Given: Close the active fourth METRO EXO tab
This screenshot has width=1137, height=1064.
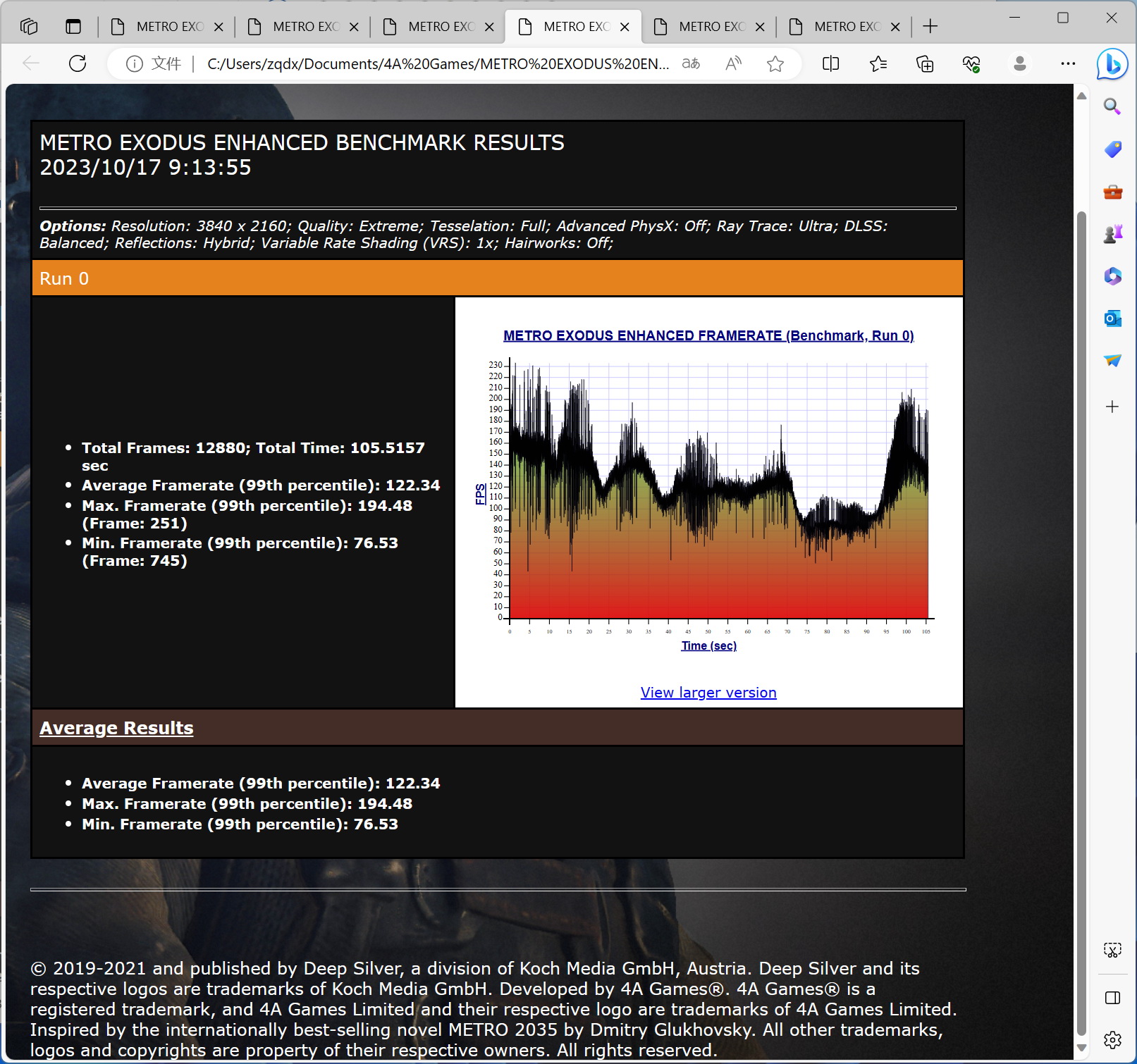Looking at the screenshot, I should 625,27.
